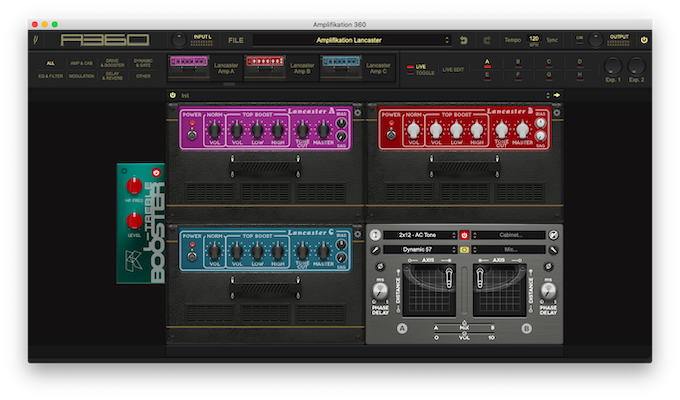The width and height of the screenshot is (680, 400).
Task: Click the yellow cabinet link button
Action: (x=464, y=250)
